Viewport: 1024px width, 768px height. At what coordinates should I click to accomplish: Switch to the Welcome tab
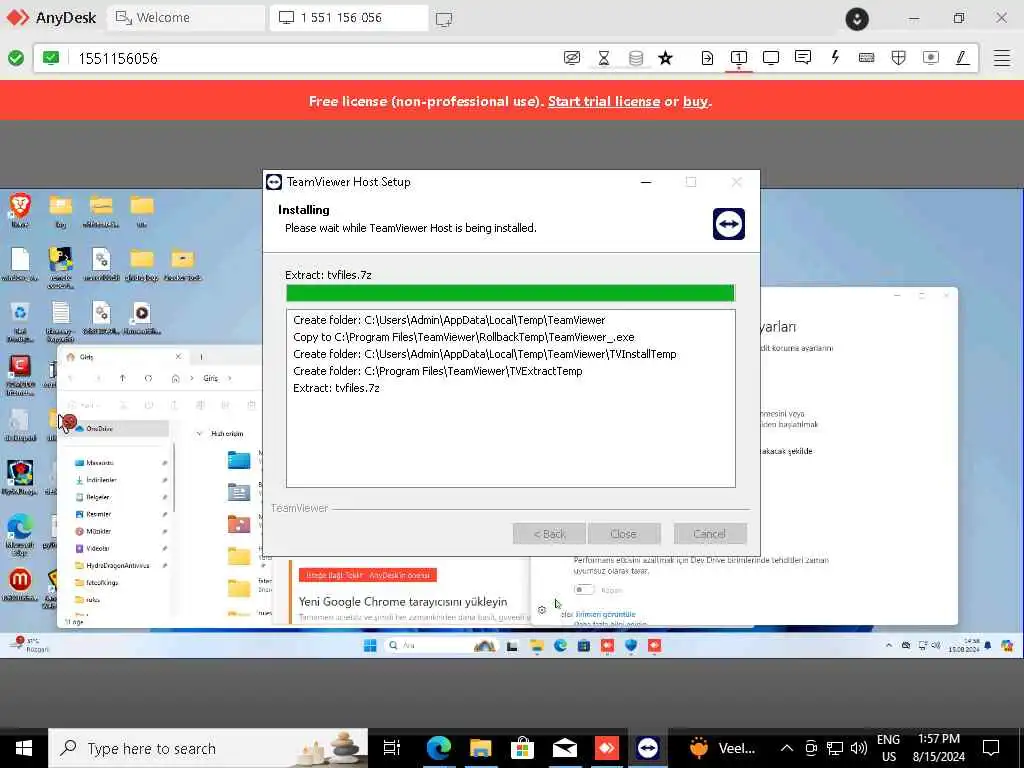pos(186,18)
